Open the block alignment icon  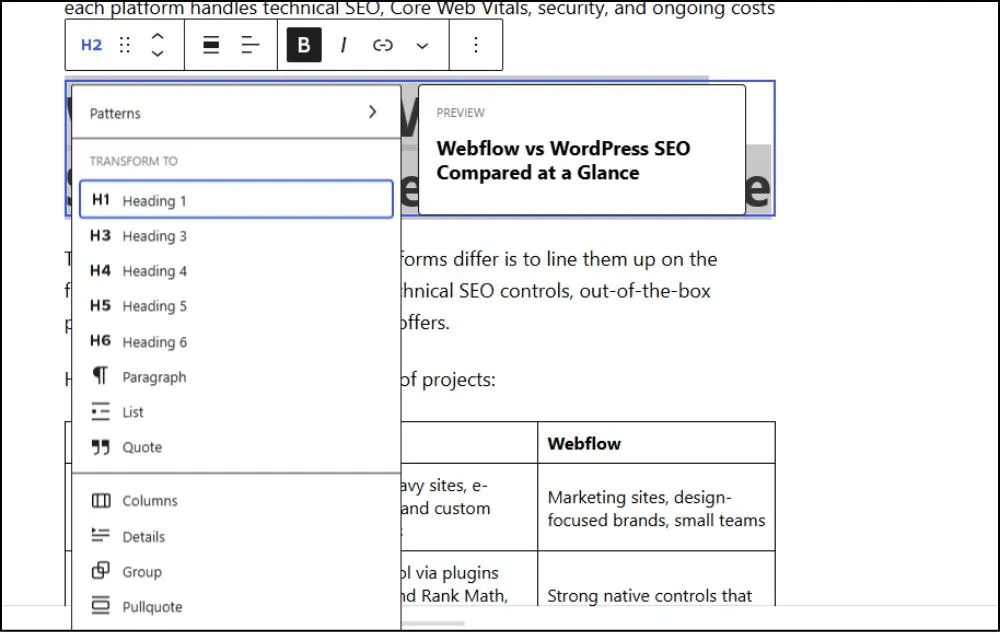tap(211, 45)
